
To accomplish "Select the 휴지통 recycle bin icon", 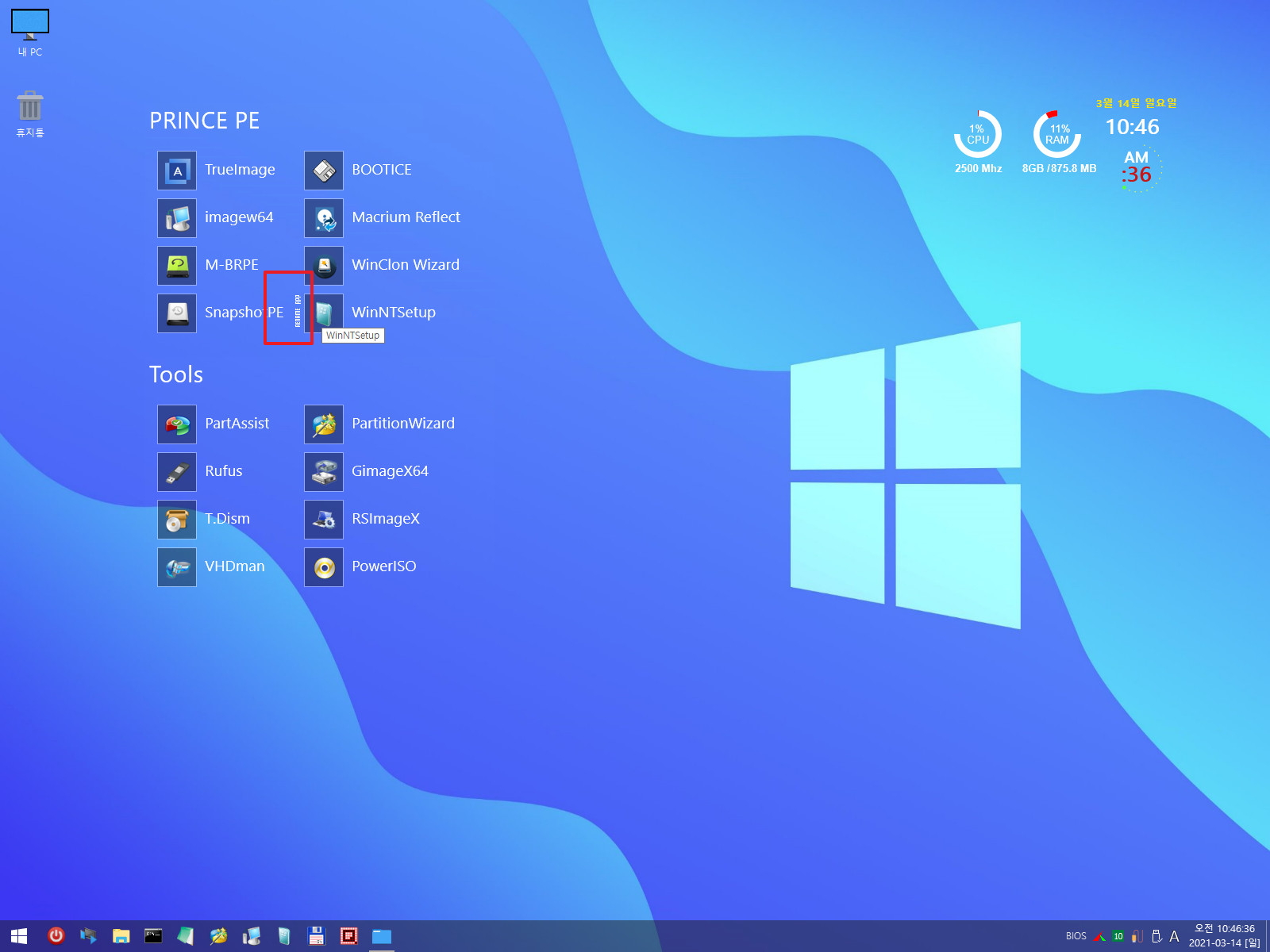I will pos(30,114).
